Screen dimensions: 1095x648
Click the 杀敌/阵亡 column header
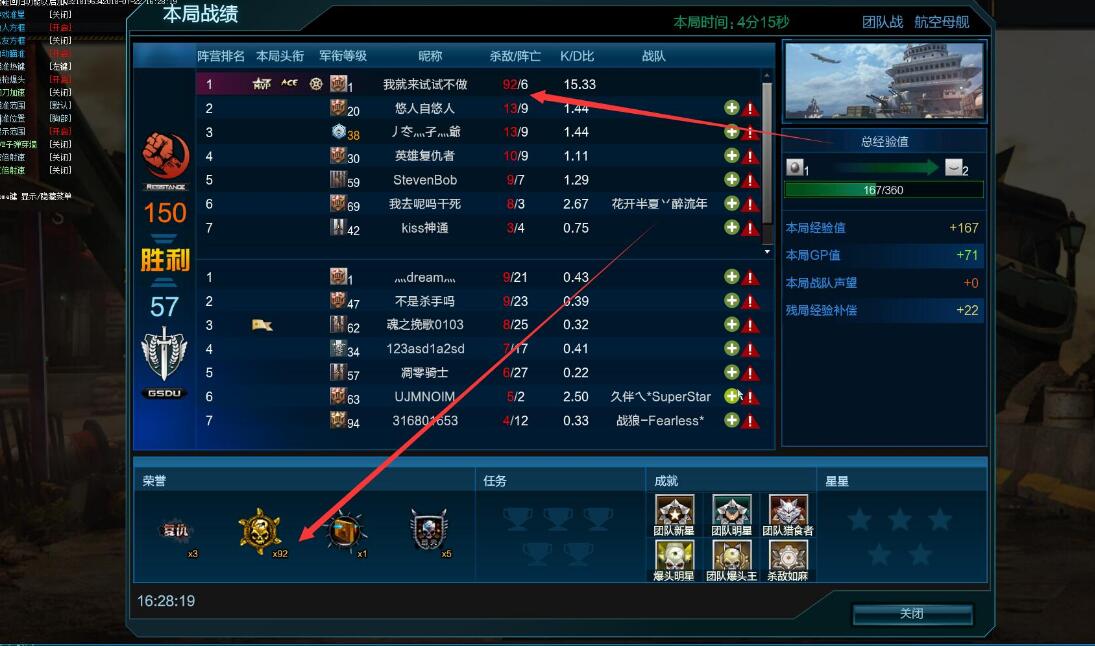(515, 56)
